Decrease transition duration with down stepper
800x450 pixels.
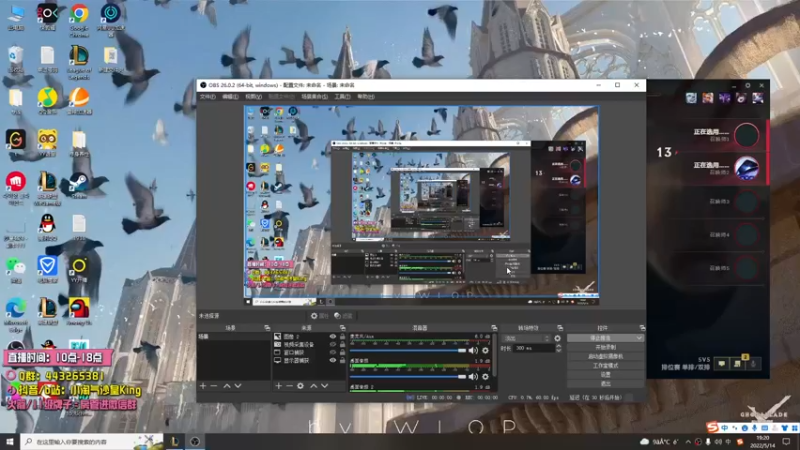pyautogui.click(x=558, y=351)
